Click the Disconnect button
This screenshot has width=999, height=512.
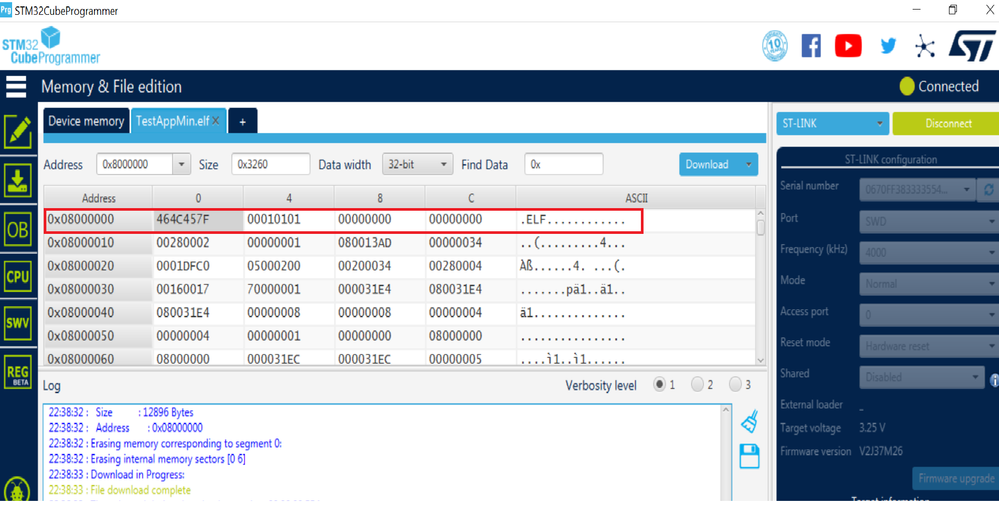click(x=948, y=124)
